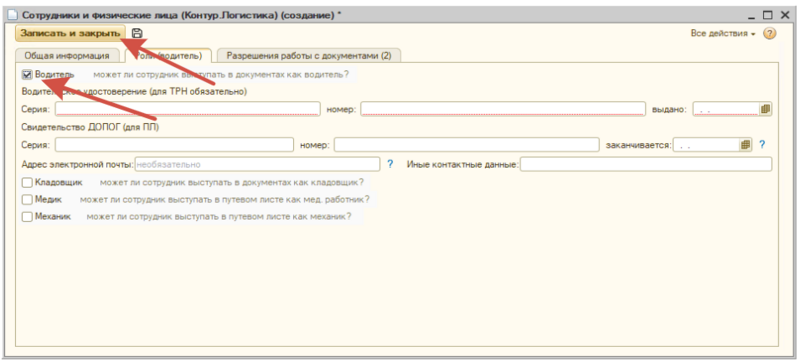The height and width of the screenshot is (361, 800).
Task: Click label 'Свидетельство ДОПОГ (для ПП)'
Action: pyautogui.click(x=90, y=127)
